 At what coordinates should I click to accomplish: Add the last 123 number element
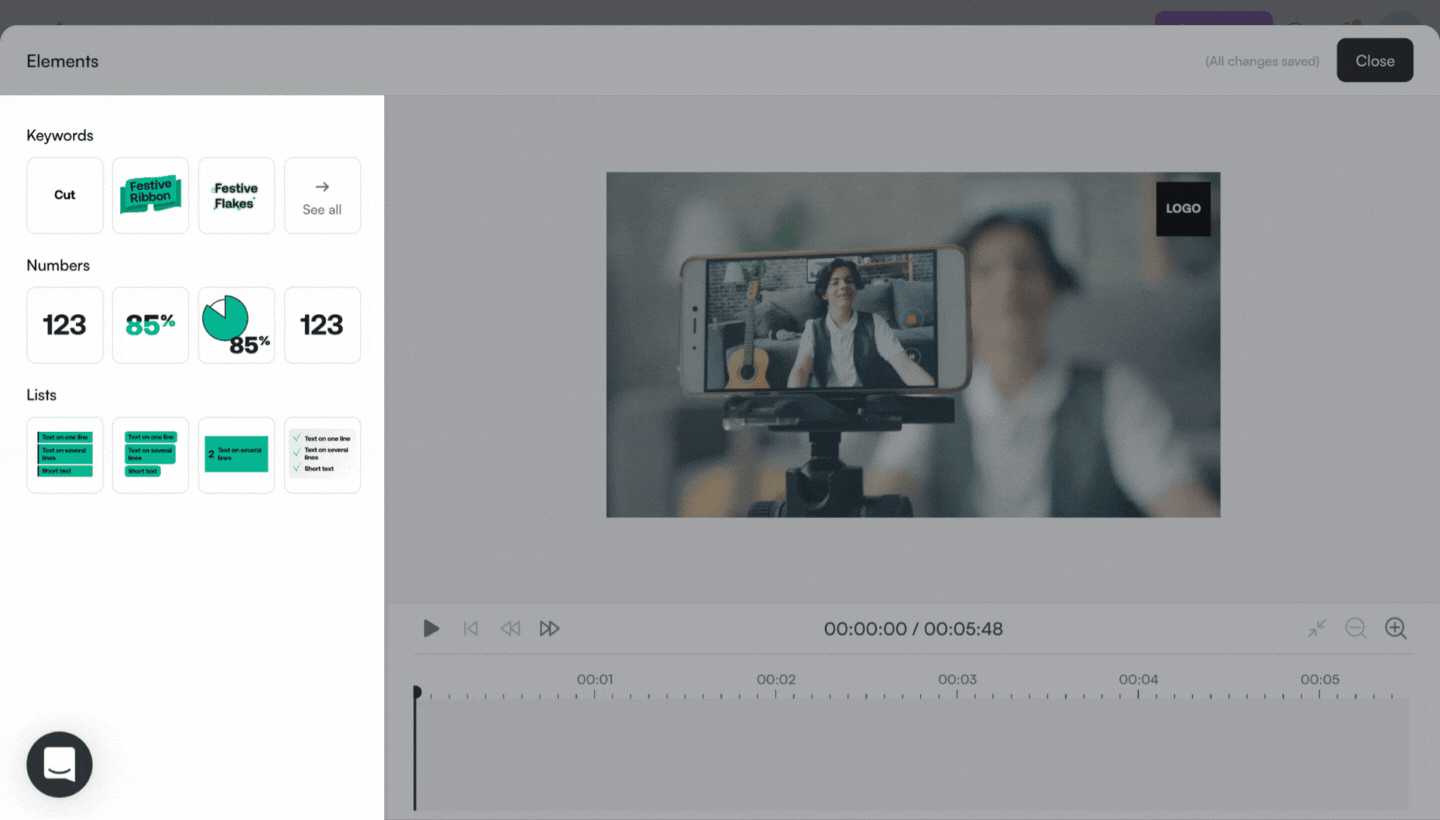click(x=322, y=325)
